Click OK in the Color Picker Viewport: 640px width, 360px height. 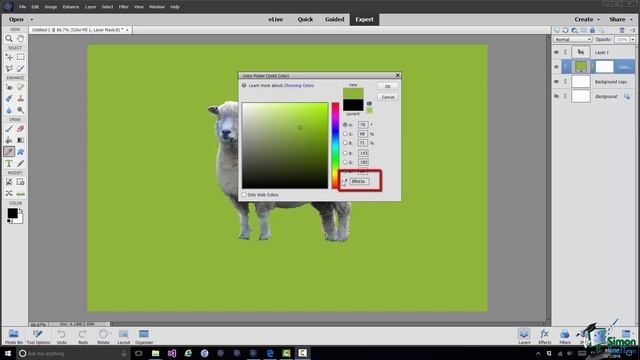point(388,86)
